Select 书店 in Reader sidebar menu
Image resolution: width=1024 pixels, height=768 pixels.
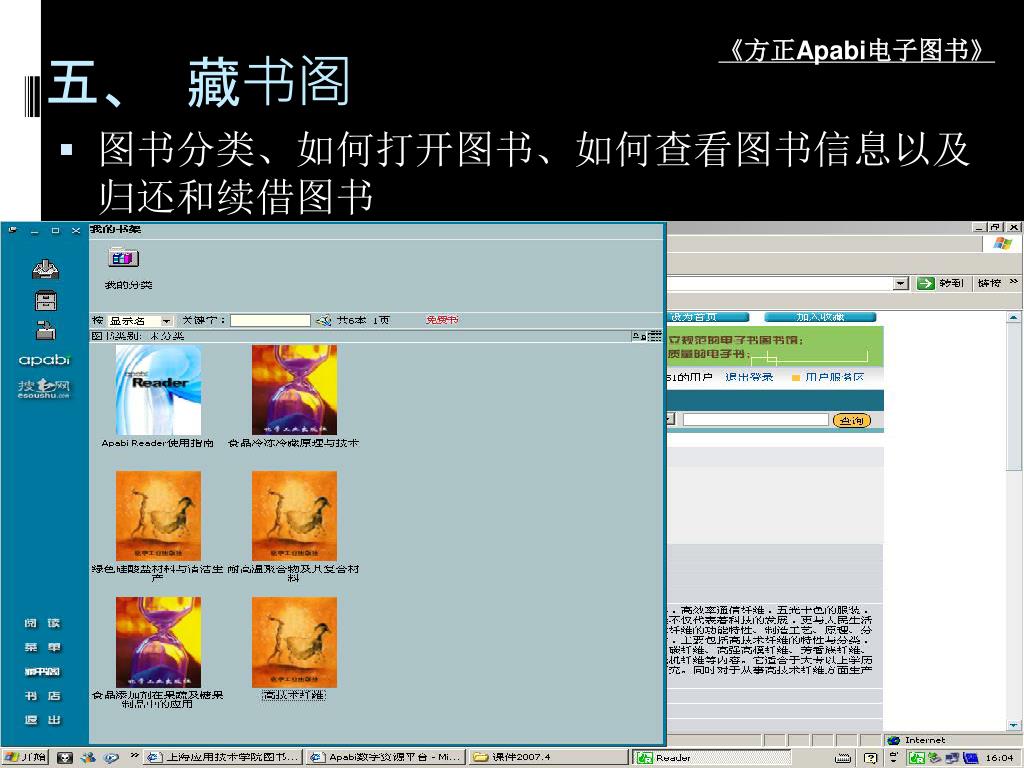(x=42, y=696)
